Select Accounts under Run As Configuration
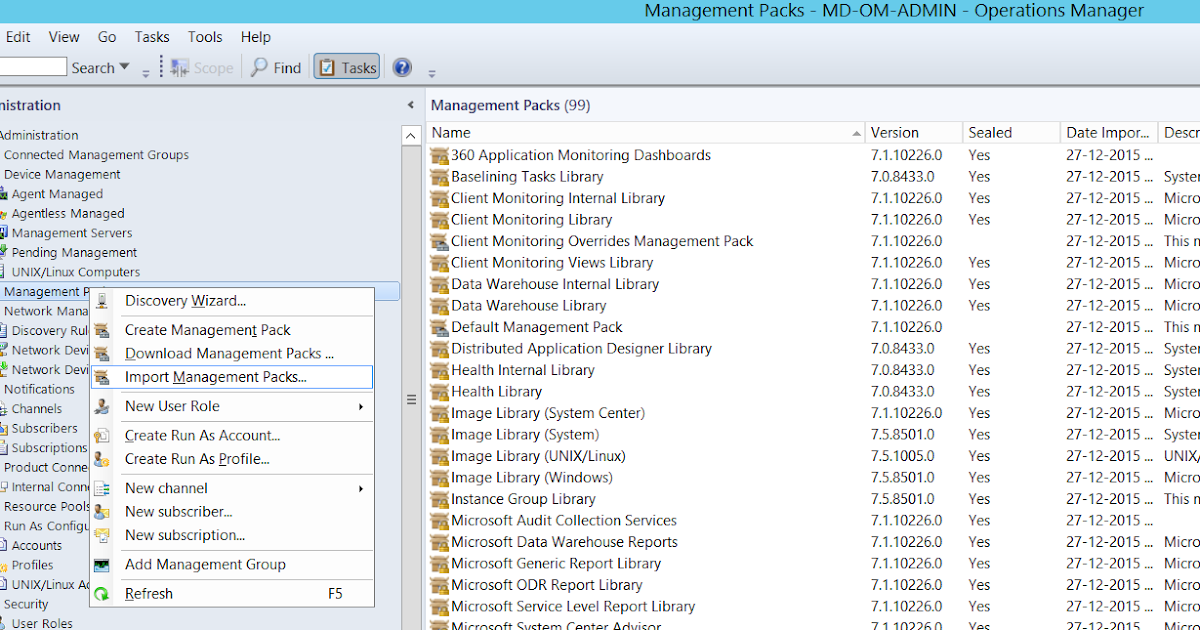 pyautogui.click(x=37, y=545)
